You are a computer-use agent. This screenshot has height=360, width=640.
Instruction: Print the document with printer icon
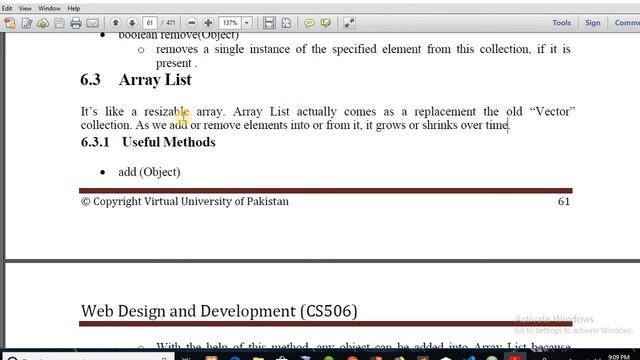click(76, 23)
